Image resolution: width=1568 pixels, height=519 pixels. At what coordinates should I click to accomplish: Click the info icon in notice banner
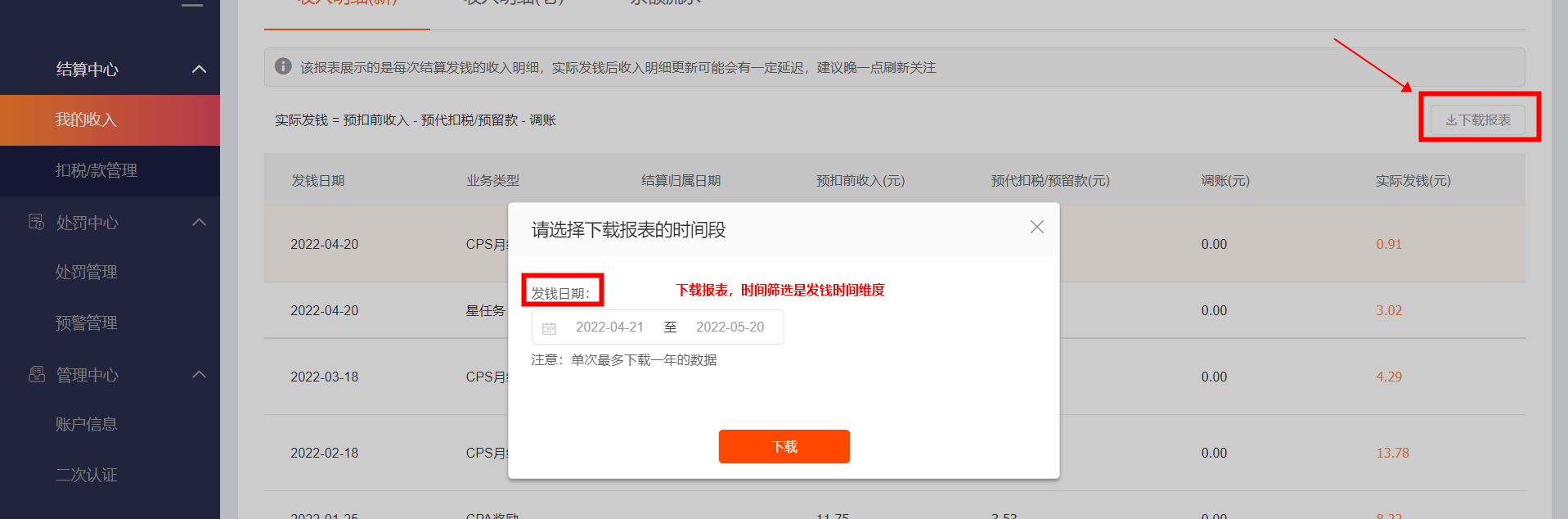[283, 66]
